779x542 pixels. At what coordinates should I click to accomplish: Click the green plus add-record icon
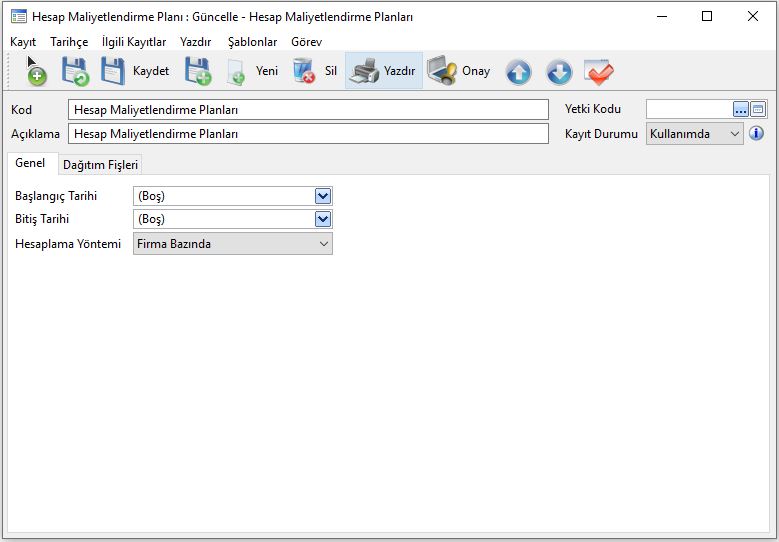pyautogui.click(x=36, y=72)
